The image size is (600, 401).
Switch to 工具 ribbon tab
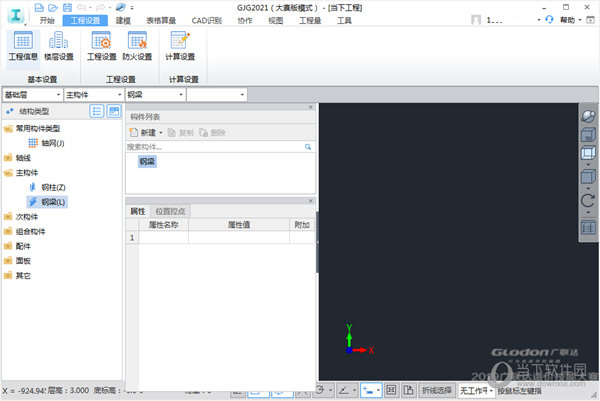coord(344,20)
